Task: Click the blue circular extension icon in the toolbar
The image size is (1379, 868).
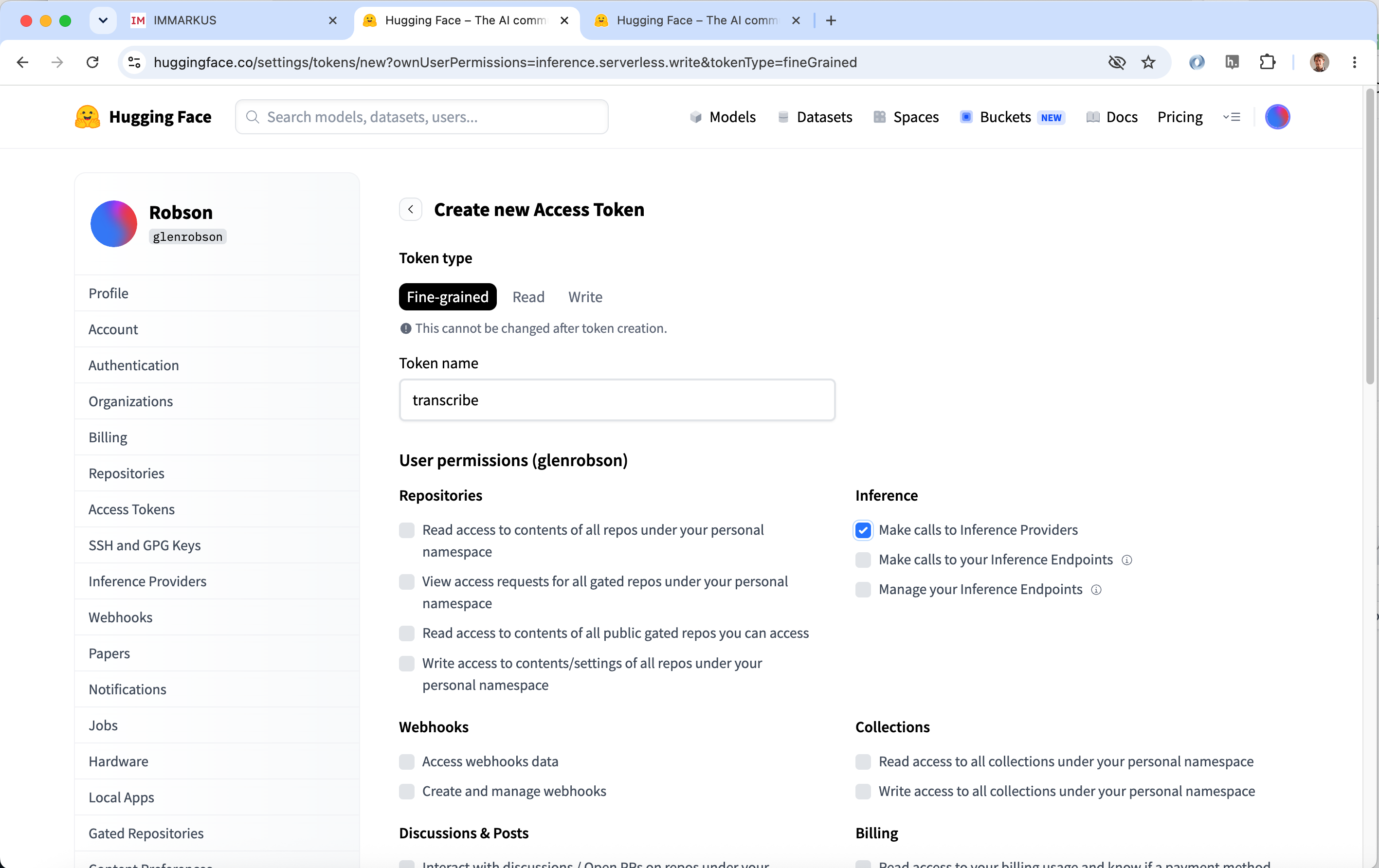Action: click(x=1197, y=62)
